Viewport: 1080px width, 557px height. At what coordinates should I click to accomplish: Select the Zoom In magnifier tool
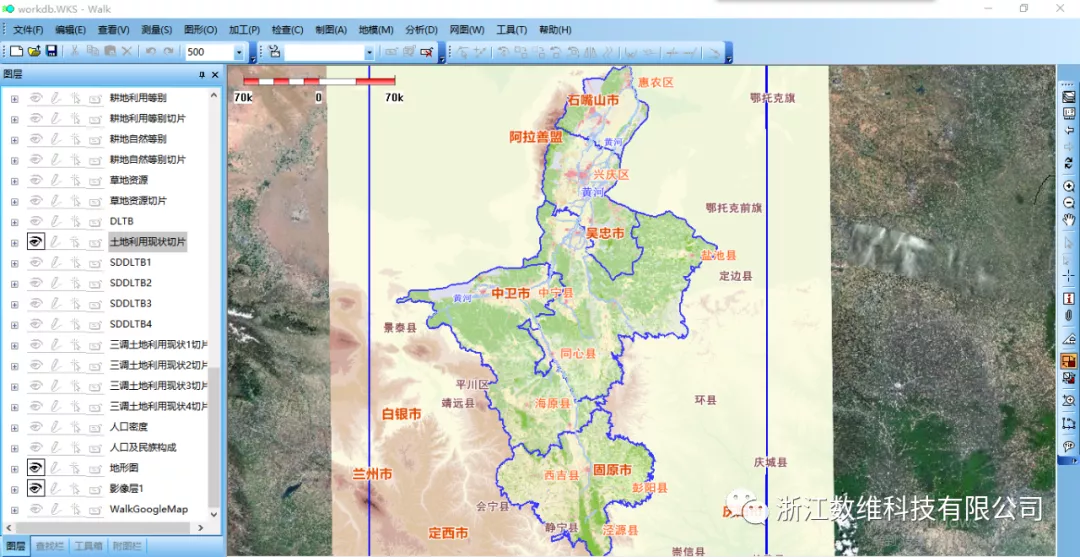1069,187
